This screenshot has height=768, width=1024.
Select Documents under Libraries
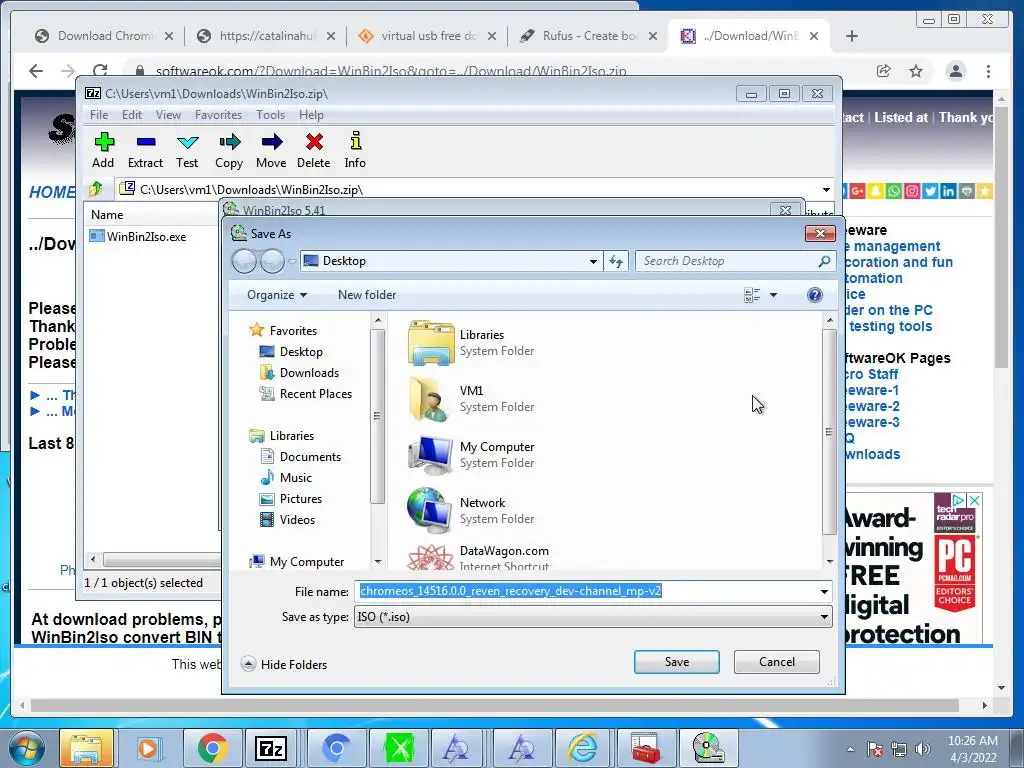coord(300,457)
